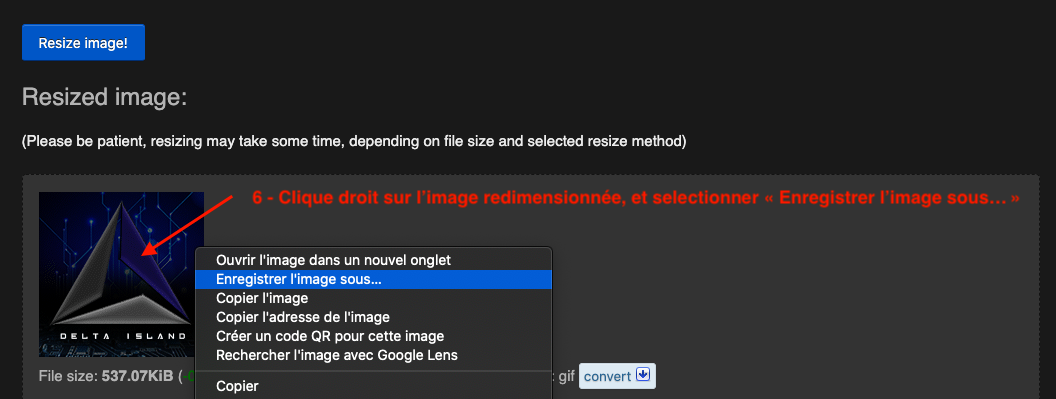This screenshot has height=399, width=1056.
Task: Click the DELTA ISLAND caption in thumbnail
Action: 123,336
